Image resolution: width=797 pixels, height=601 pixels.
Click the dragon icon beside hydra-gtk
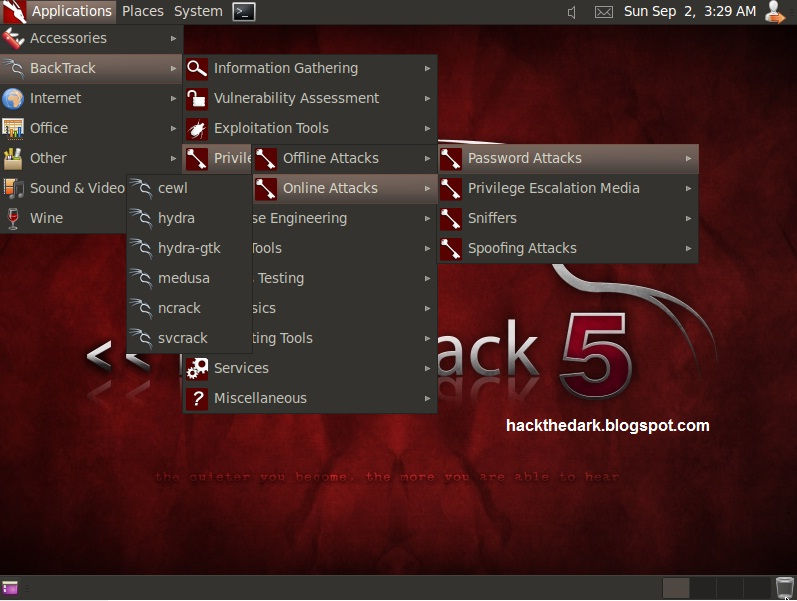141,248
